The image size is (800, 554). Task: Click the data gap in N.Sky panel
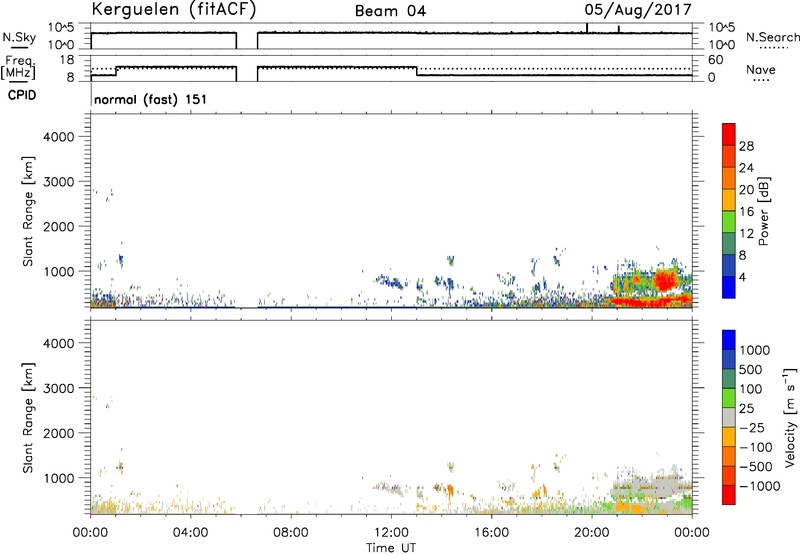pos(247,41)
